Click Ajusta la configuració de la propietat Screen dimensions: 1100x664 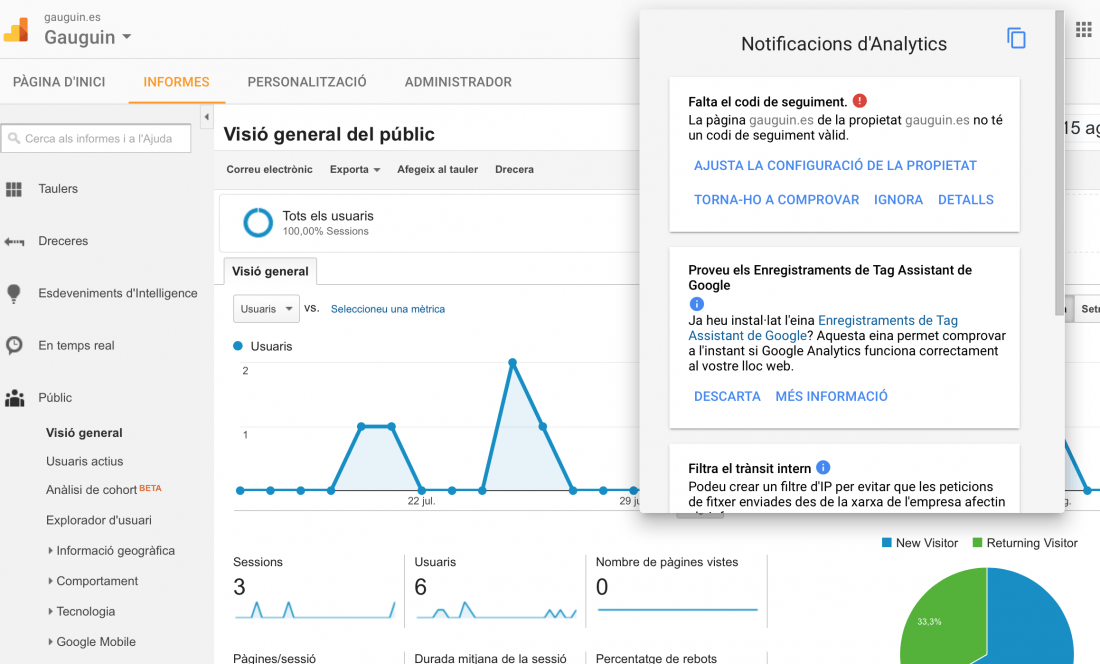[x=835, y=165]
